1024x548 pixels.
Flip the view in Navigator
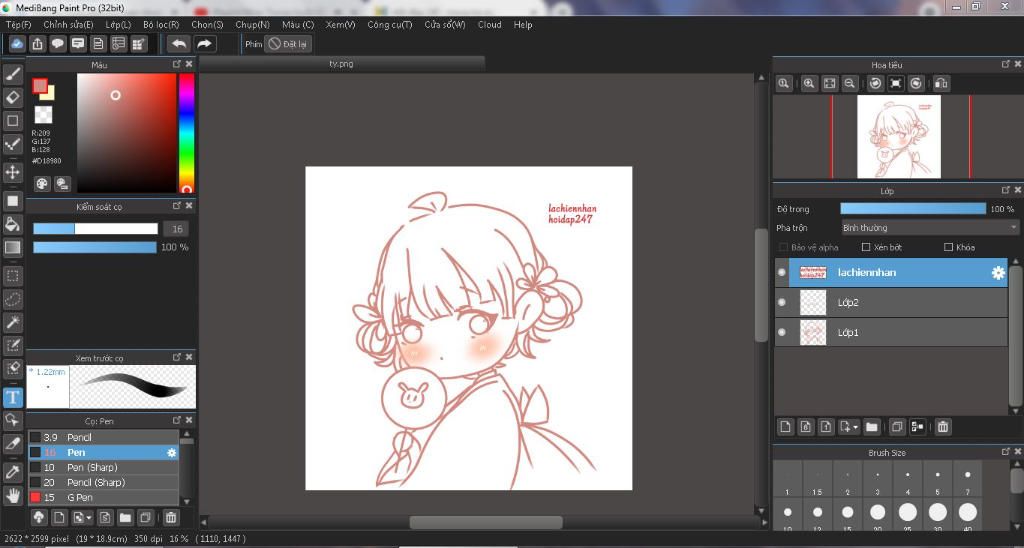pyautogui.click(x=941, y=84)
